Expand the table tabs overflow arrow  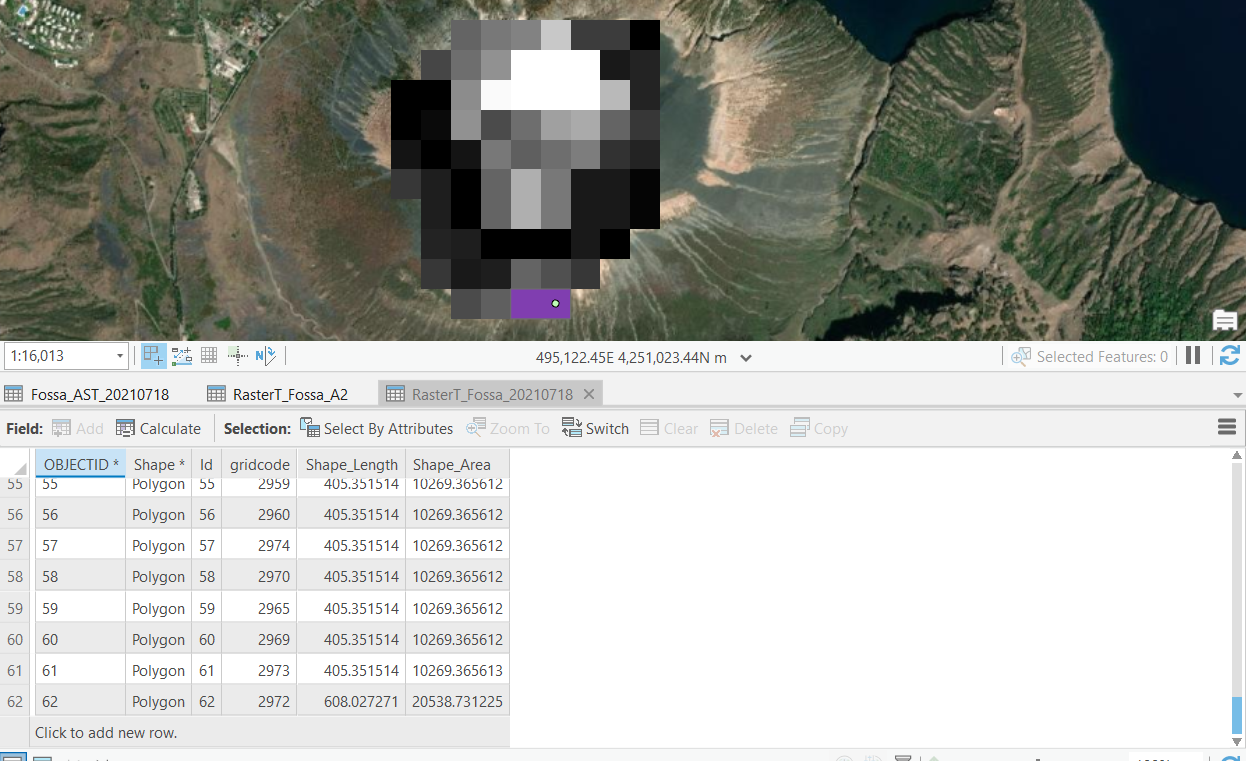[1238, 395]
